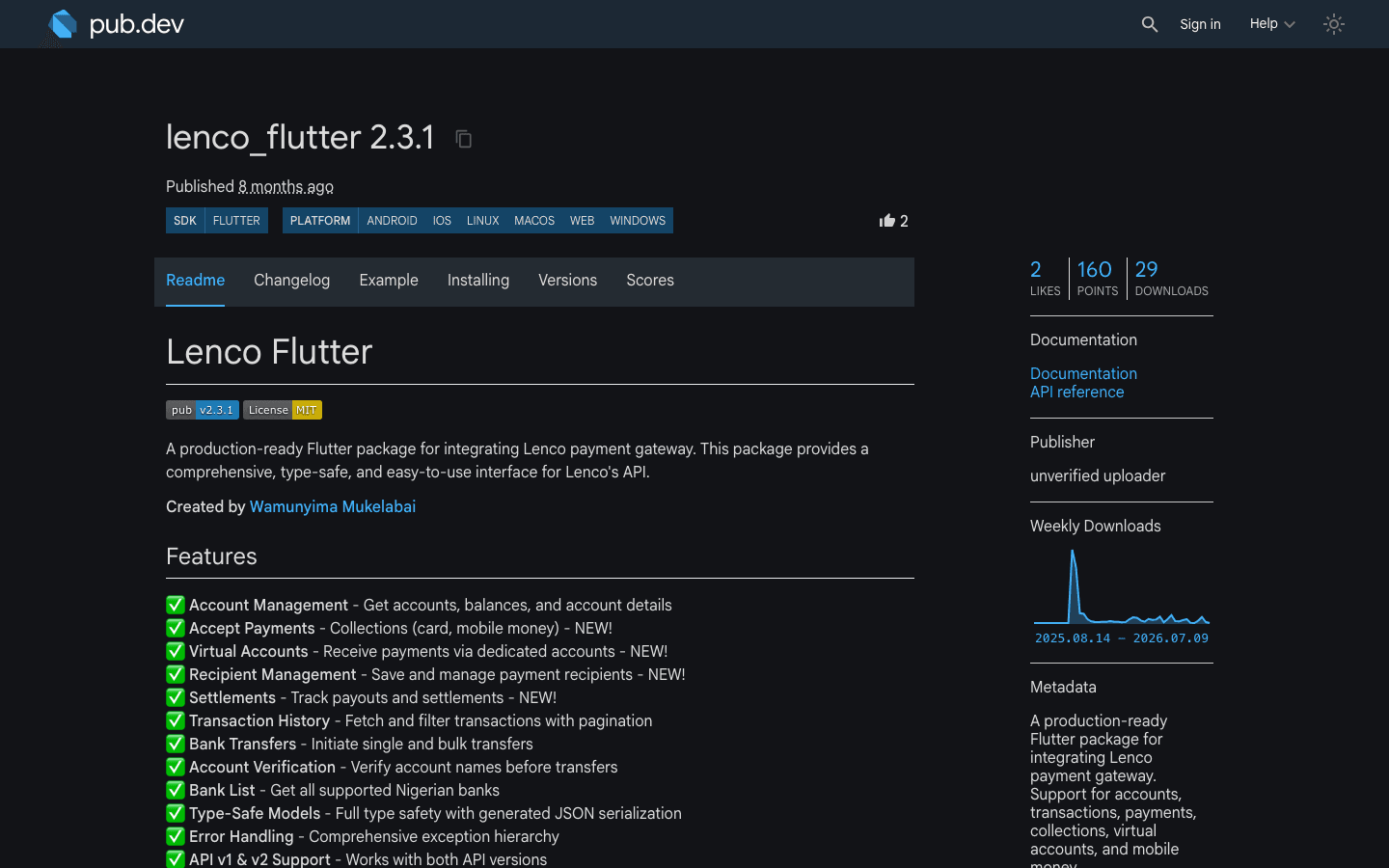This screenshot has width=1389, height=868.
Task: Click the 'Bank Transfers' feature line
Action: coord(349,744)
